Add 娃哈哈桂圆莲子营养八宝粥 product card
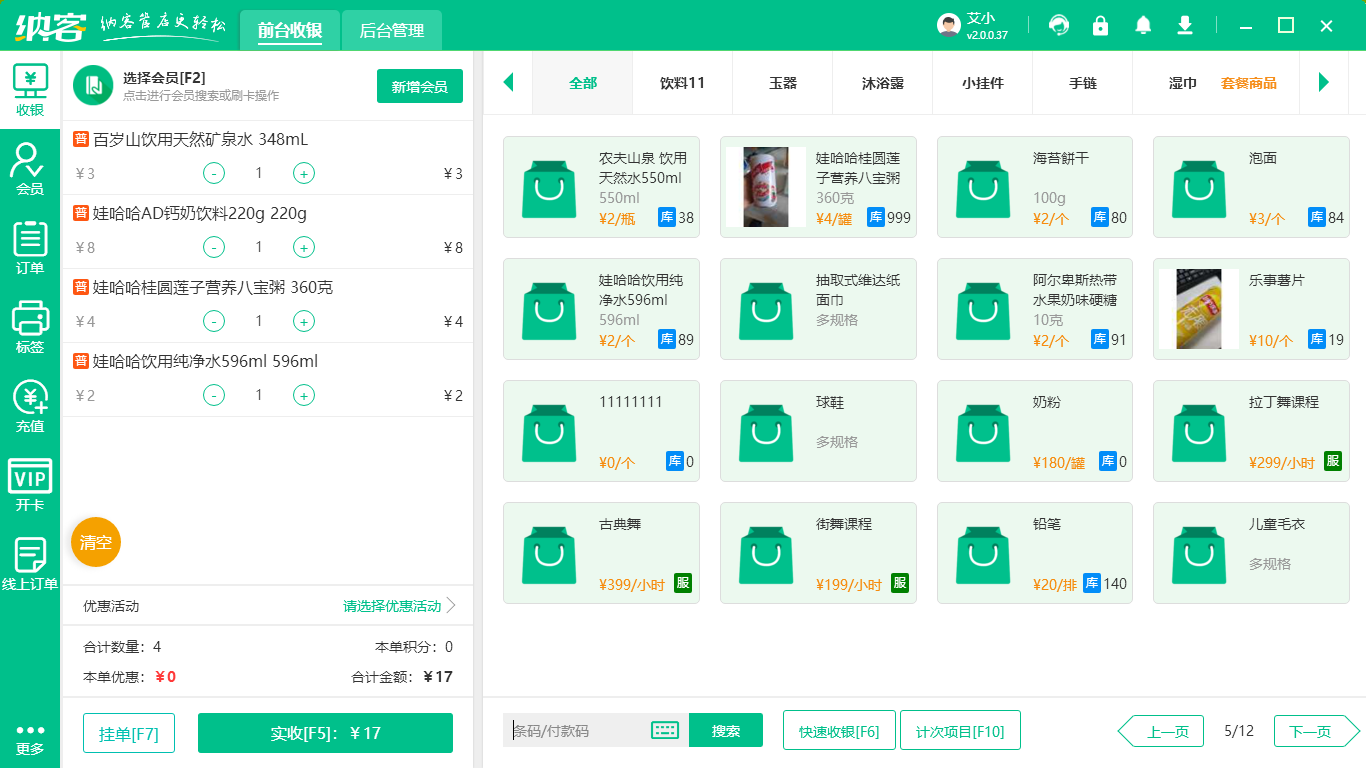The image size is (1366, 768). [818, 187]
